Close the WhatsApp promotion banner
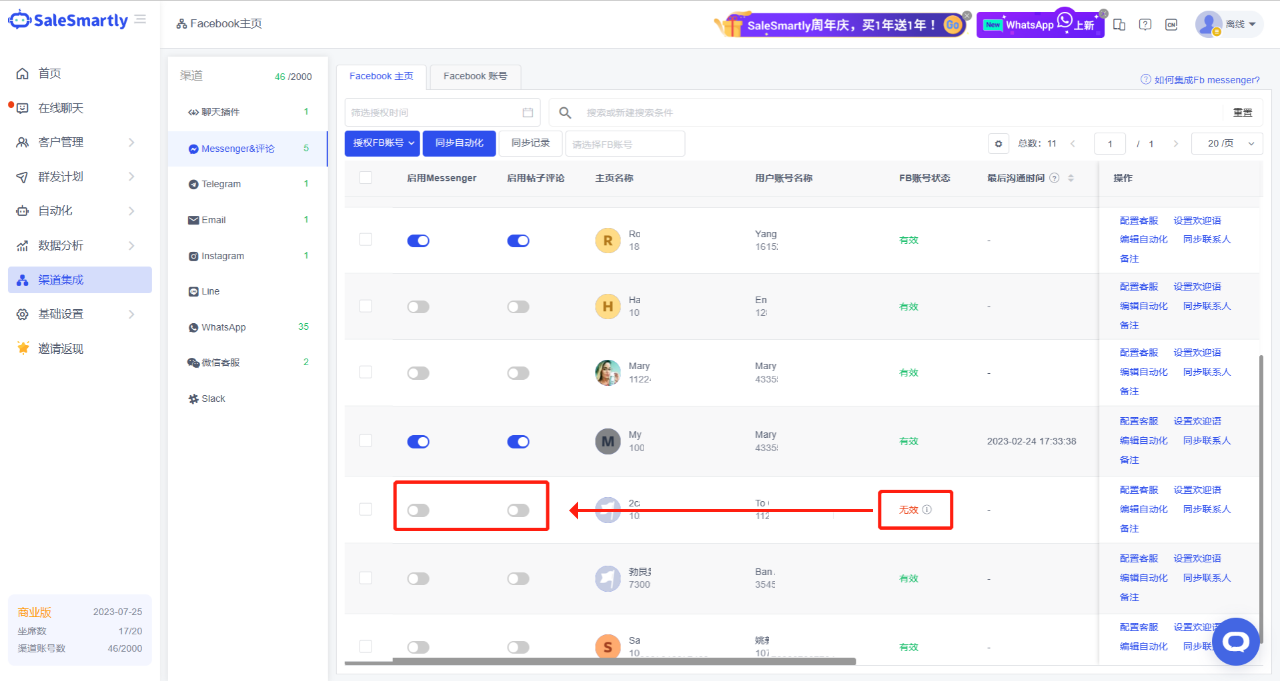 [1103, 13]
